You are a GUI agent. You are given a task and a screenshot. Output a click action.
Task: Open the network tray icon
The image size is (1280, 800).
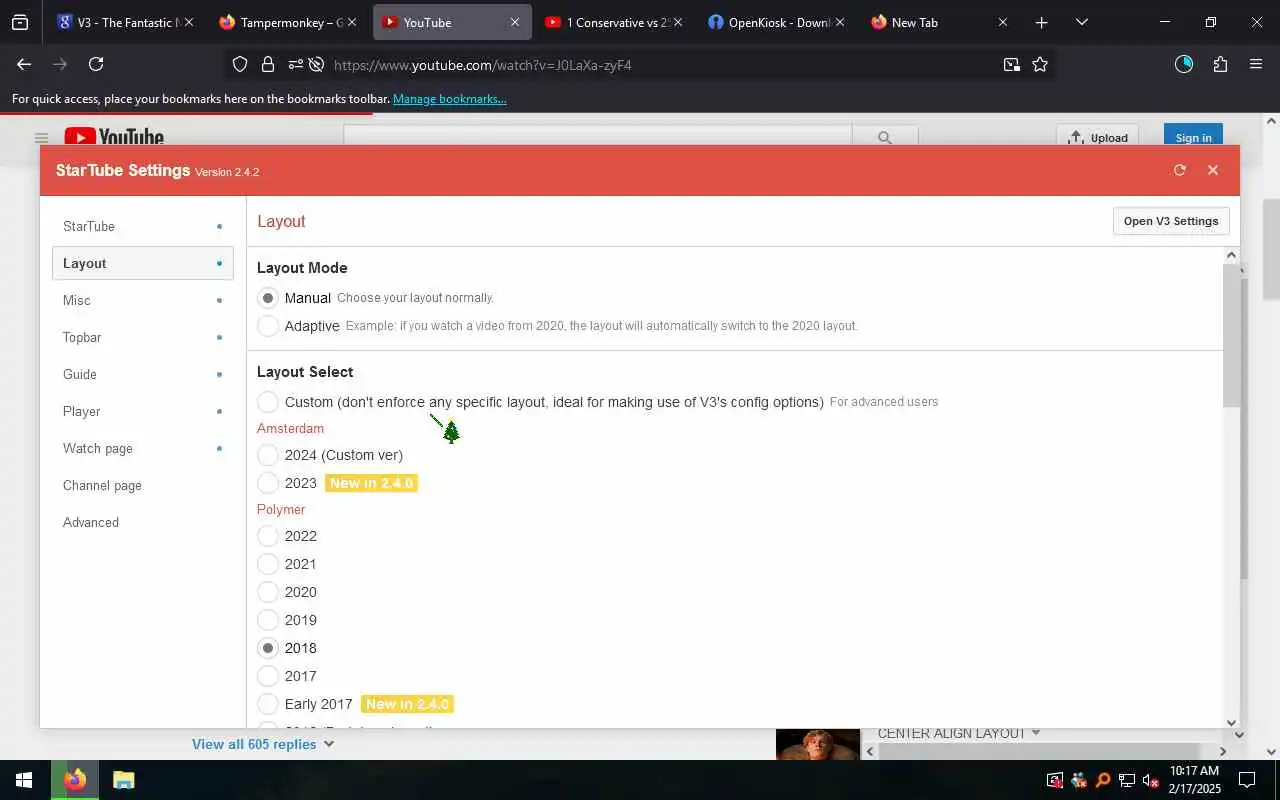pyautogui.click(x=1126, y=780)
